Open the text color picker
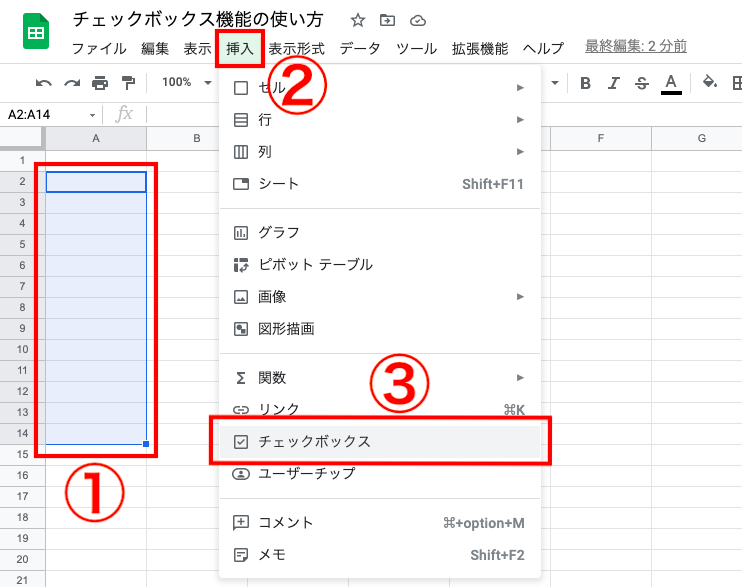 (x=671, y=84)
